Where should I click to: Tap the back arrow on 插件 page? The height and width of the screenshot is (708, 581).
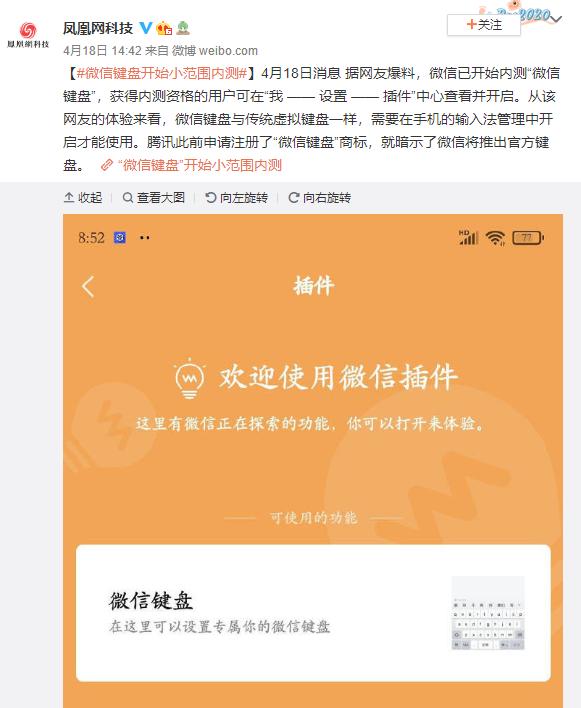coord(88,287)
